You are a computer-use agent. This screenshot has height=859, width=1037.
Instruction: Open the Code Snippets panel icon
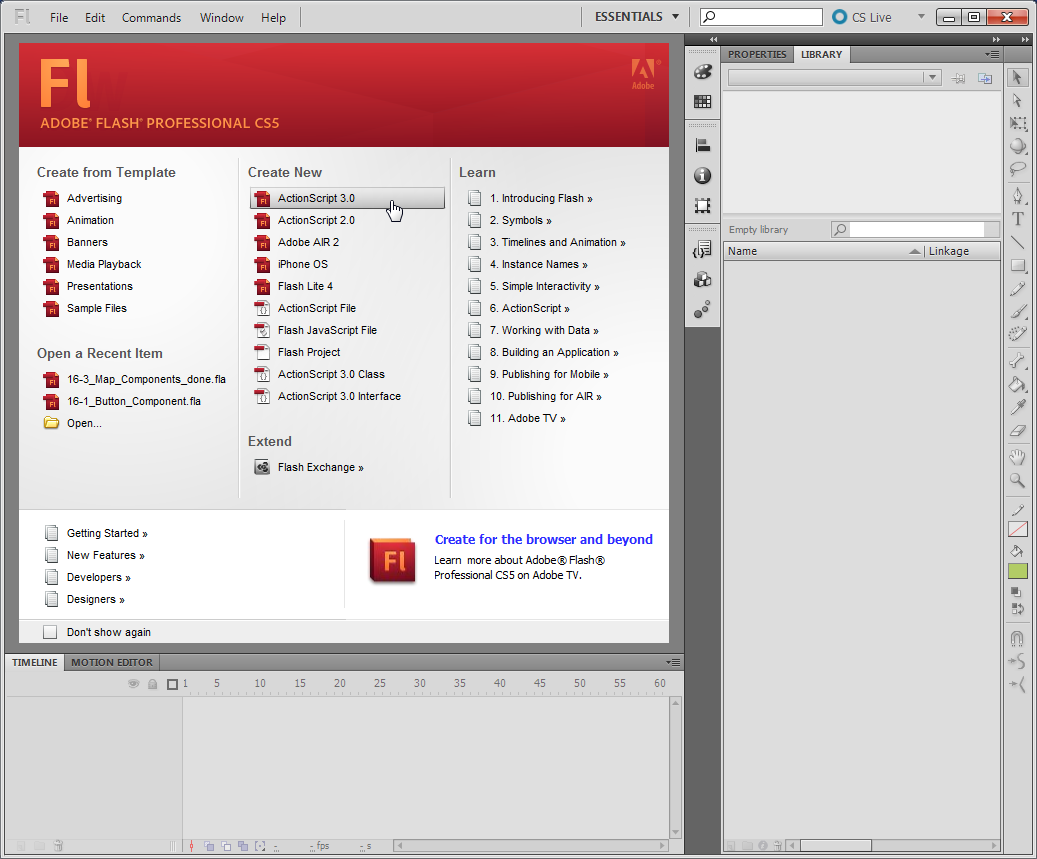[x=702, y=249]
